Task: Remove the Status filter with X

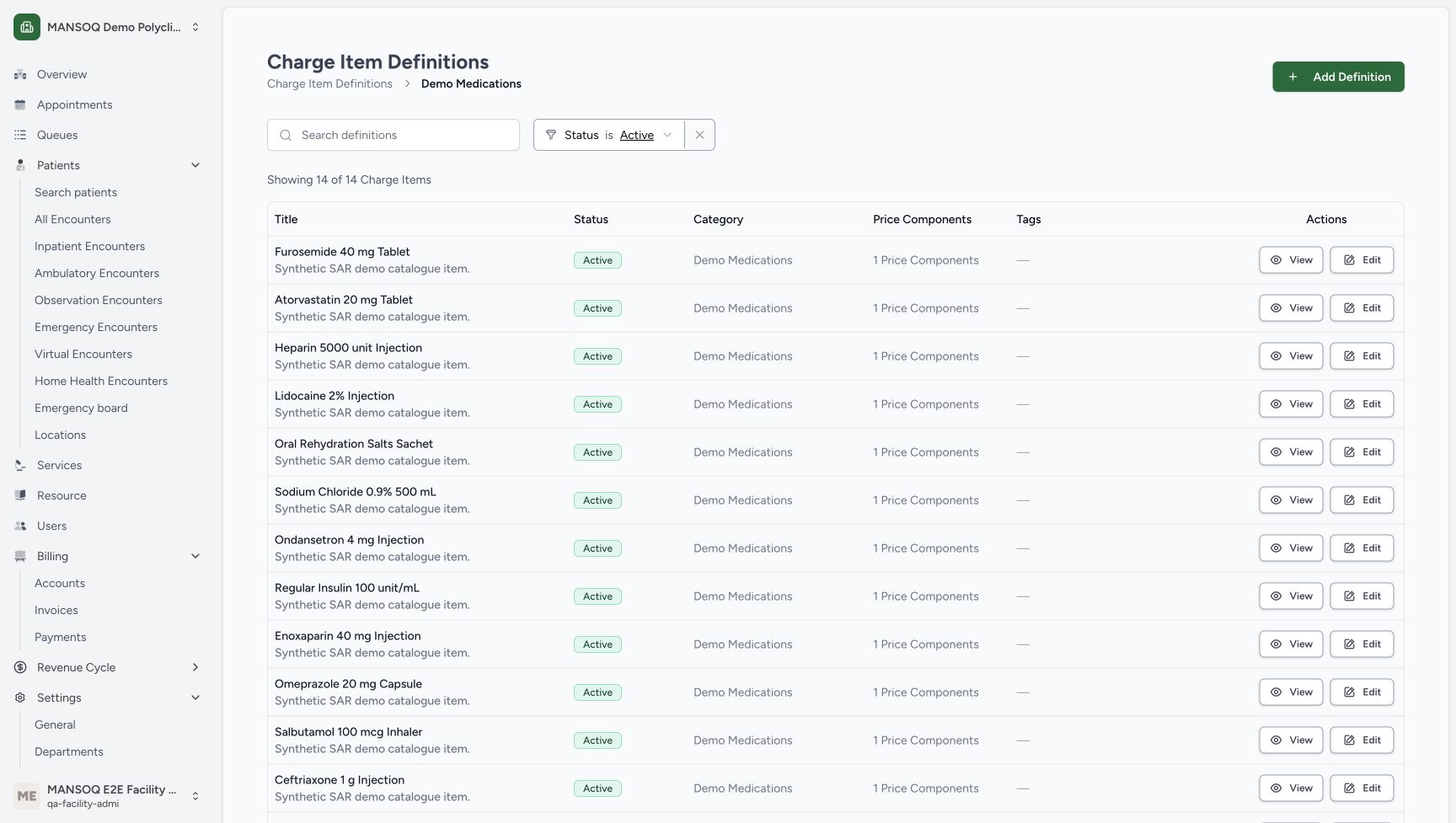Action: coord(699,135)
